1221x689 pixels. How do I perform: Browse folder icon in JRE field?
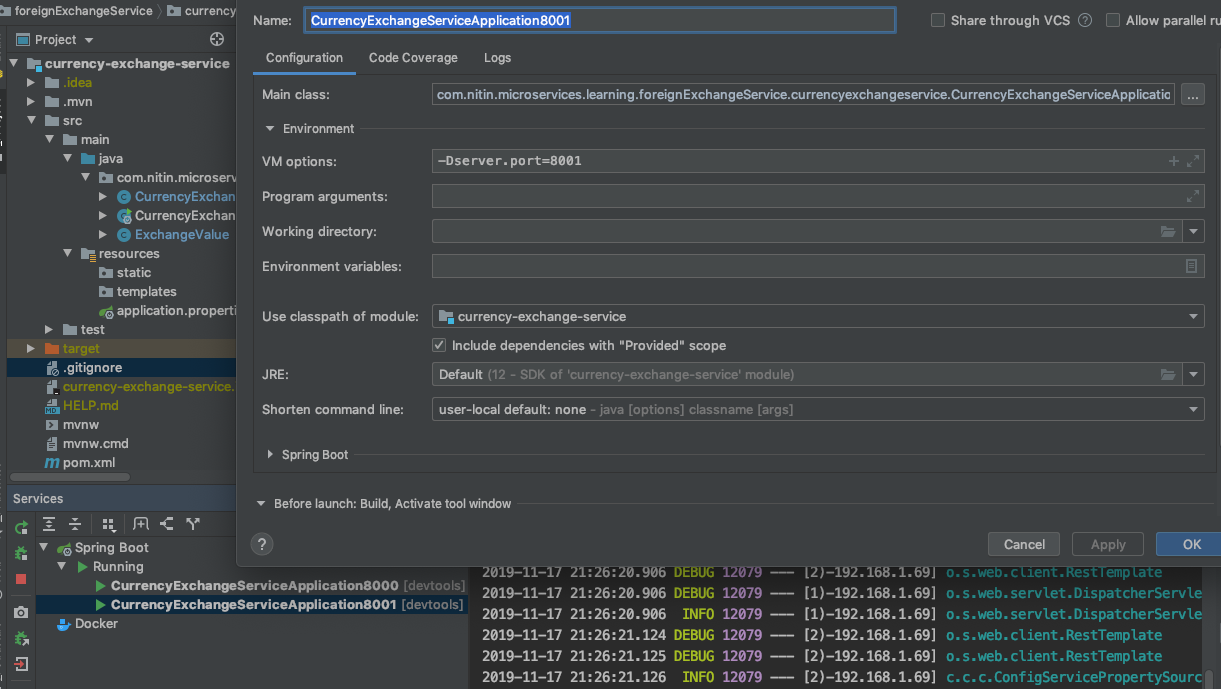[x=1168, y=375]
